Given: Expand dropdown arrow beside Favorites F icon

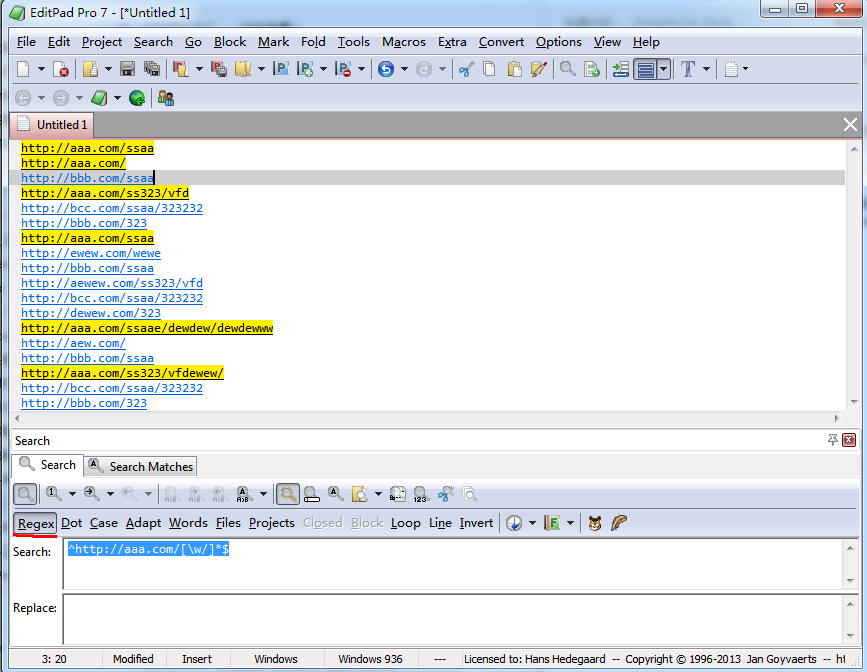Looking at the screenshot, I should coord(570,523).
